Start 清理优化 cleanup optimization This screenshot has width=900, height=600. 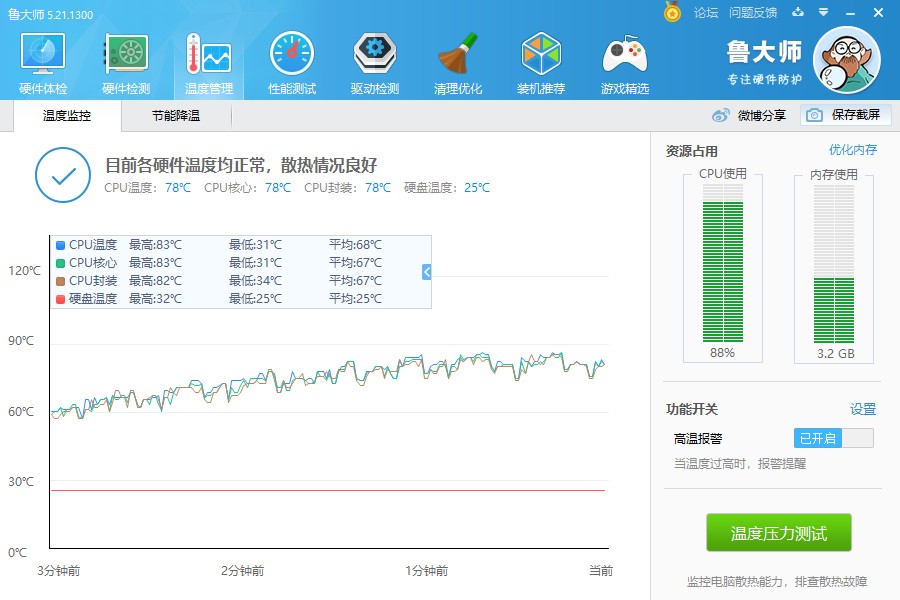tap(456, 60)
